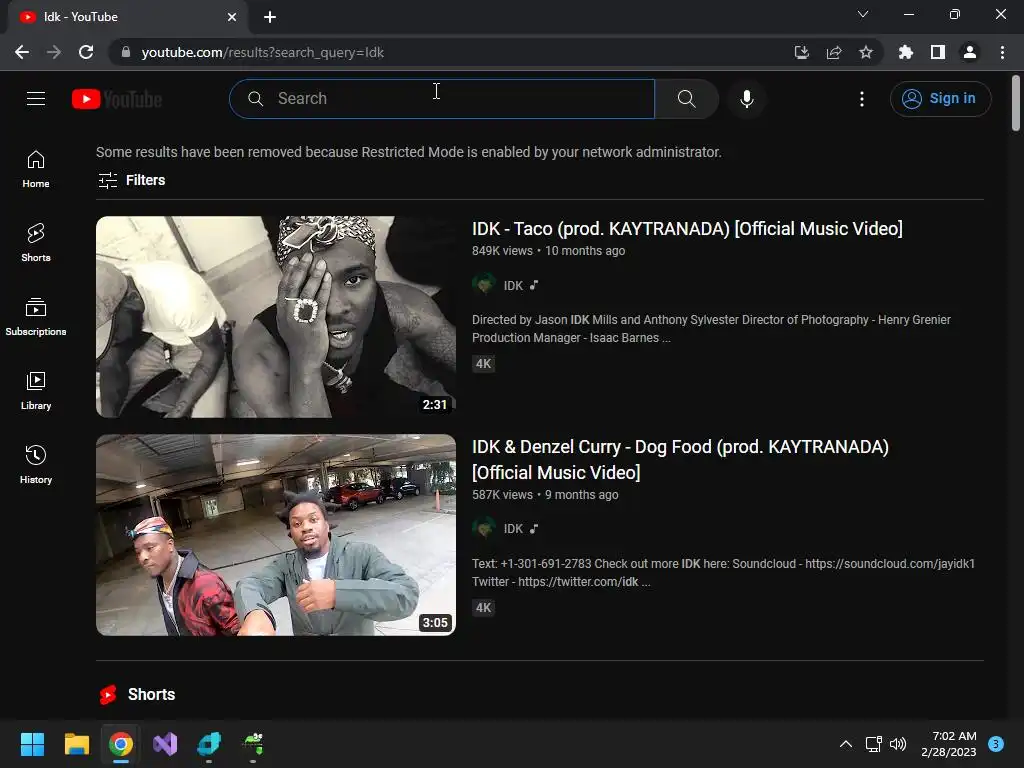Open the Chrome profile menu
The image size is (1024, 768).
pyautogui.click(x=970, y=52)
